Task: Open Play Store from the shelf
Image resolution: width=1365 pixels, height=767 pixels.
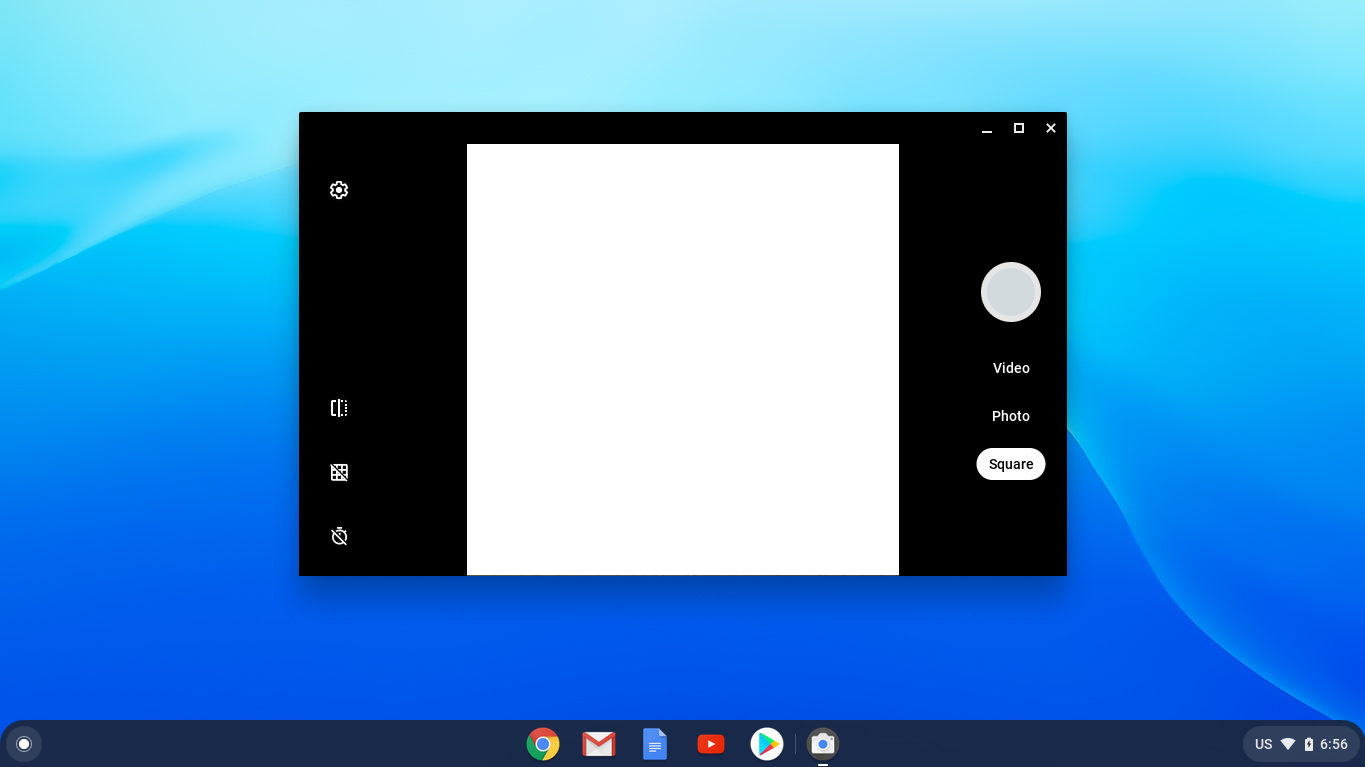Action: point(767,744)
